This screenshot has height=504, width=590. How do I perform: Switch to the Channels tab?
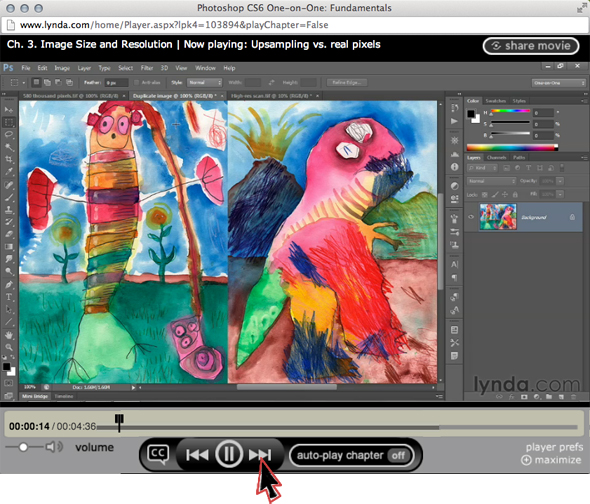coord(496,157)
